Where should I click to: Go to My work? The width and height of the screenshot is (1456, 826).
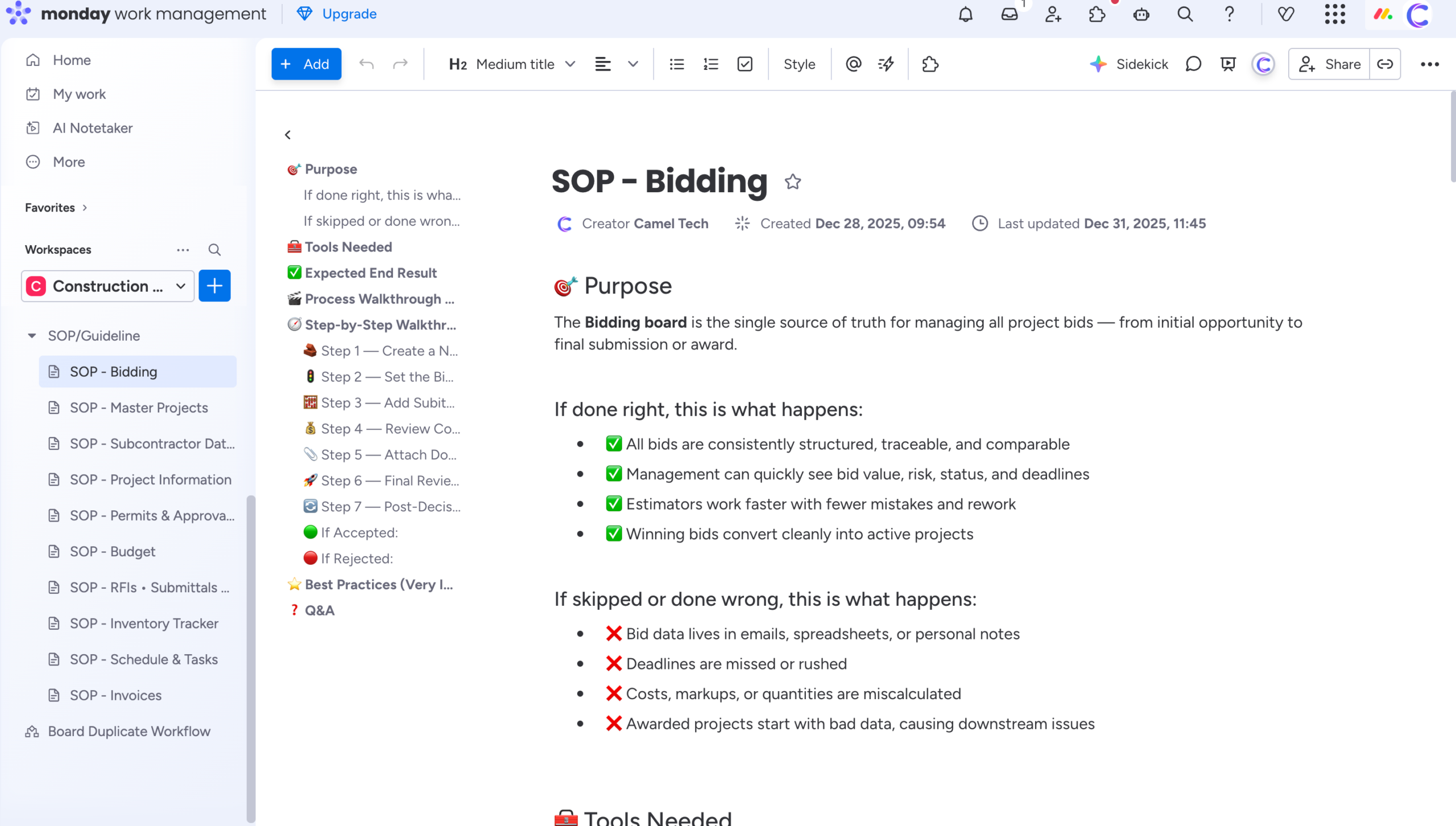[79, 94]
